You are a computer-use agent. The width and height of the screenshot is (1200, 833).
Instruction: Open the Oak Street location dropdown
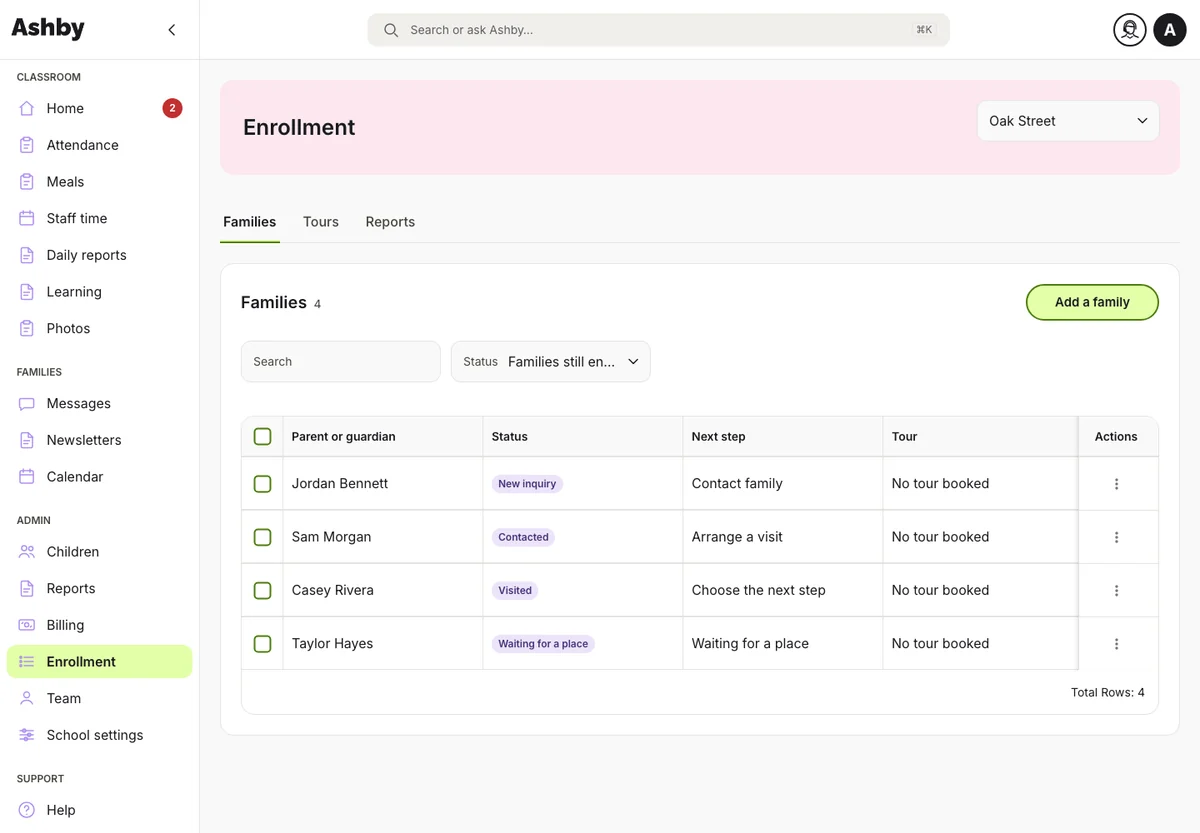point(1068,121)
